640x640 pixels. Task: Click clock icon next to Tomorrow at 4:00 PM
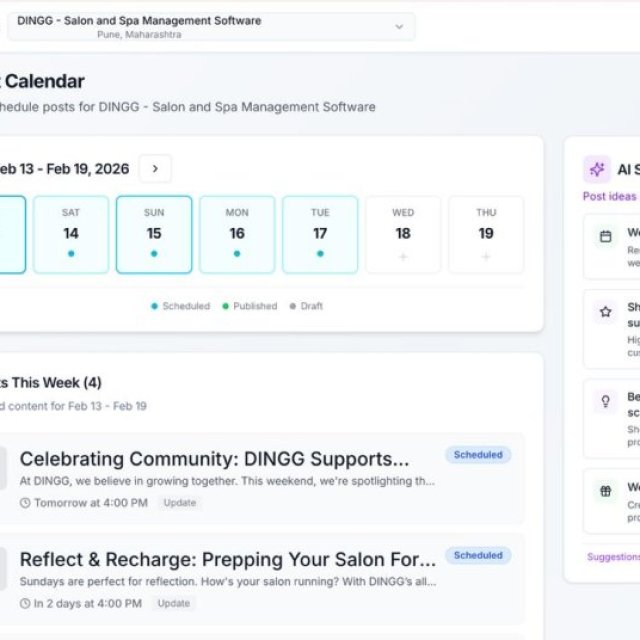click(25, 503)
